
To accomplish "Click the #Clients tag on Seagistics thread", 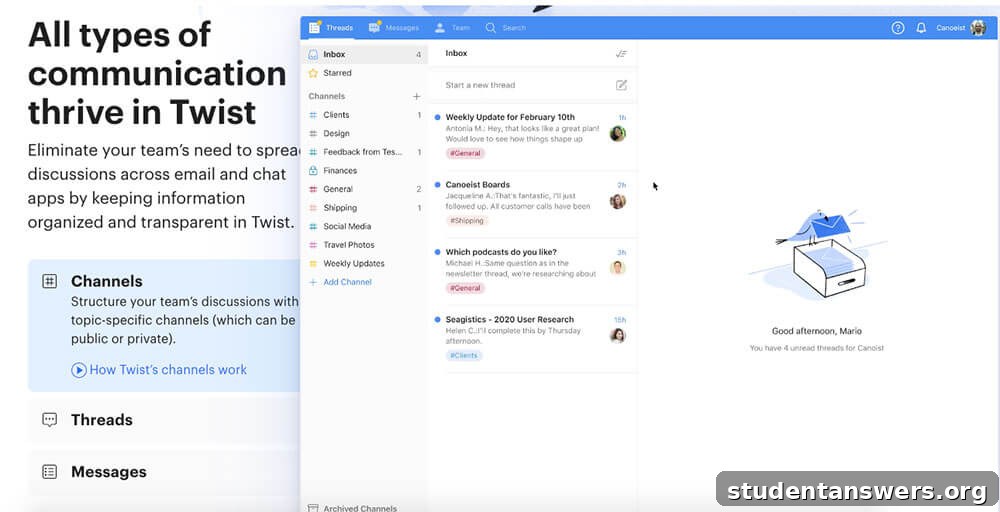I will tap(464, 355).
